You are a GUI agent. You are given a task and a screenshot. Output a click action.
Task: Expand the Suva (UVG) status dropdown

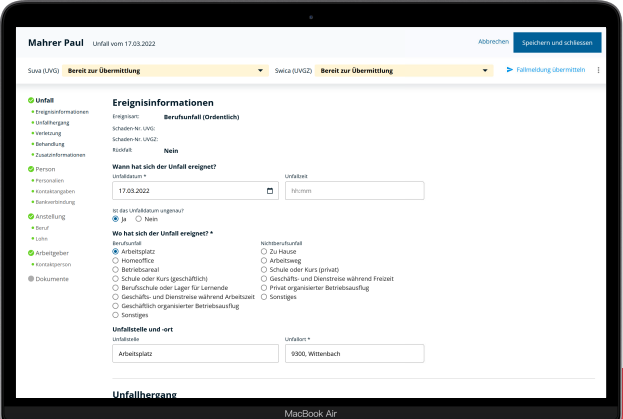tap(261, 70)
